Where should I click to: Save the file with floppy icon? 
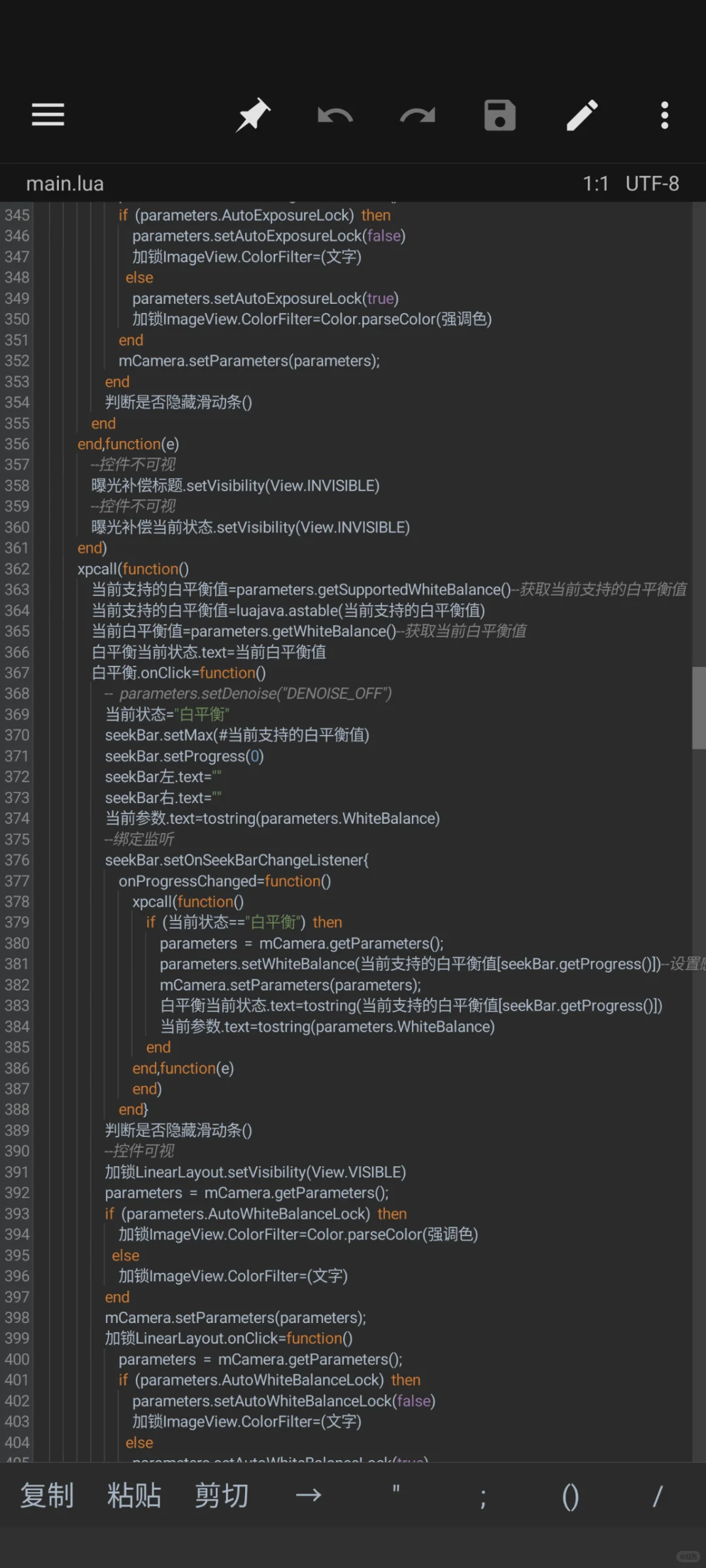tap(500, 116)
